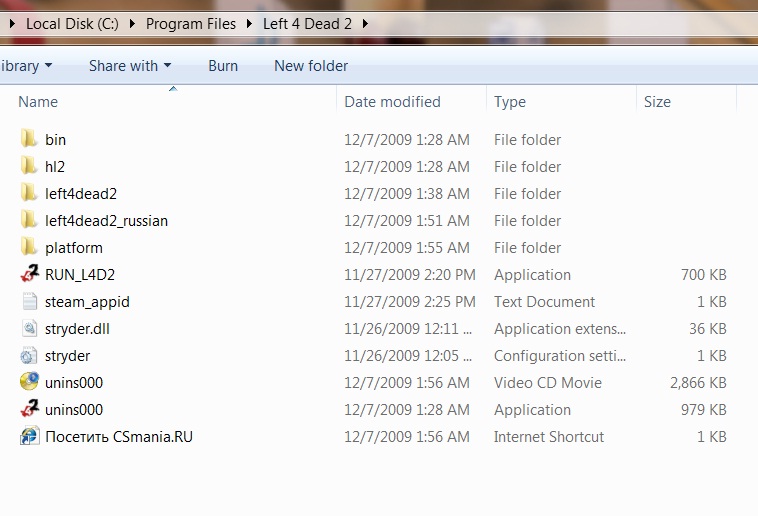
Task: Click the folder name hl2
Action: click(55, 167)
